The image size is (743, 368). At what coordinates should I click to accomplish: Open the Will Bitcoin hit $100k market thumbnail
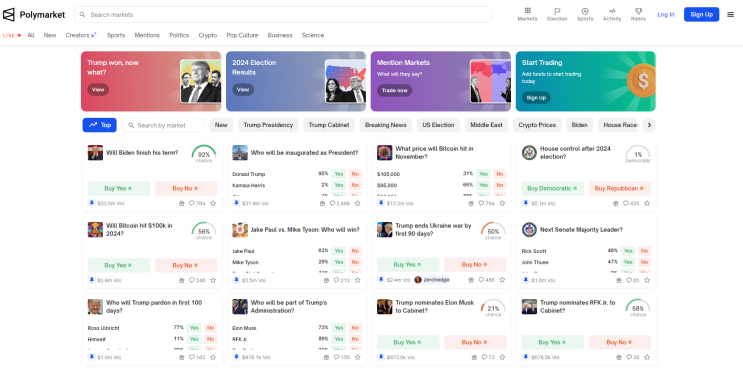95,230
